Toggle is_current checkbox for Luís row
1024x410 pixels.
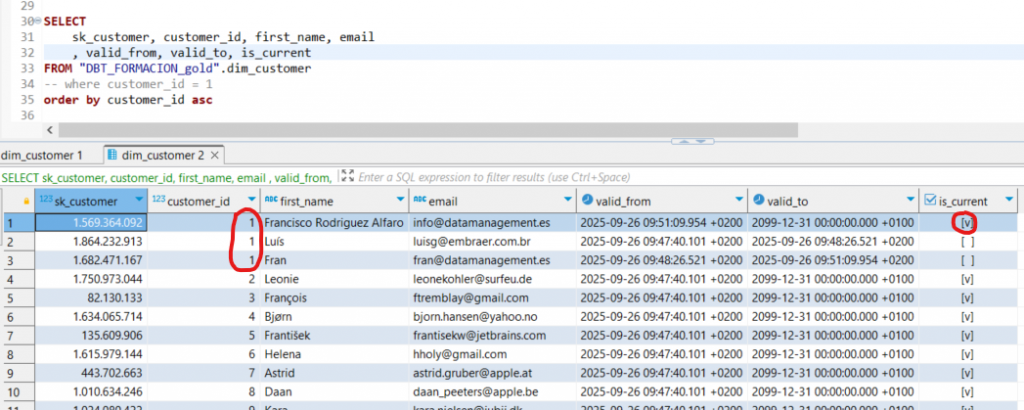(x=966, y=241)
